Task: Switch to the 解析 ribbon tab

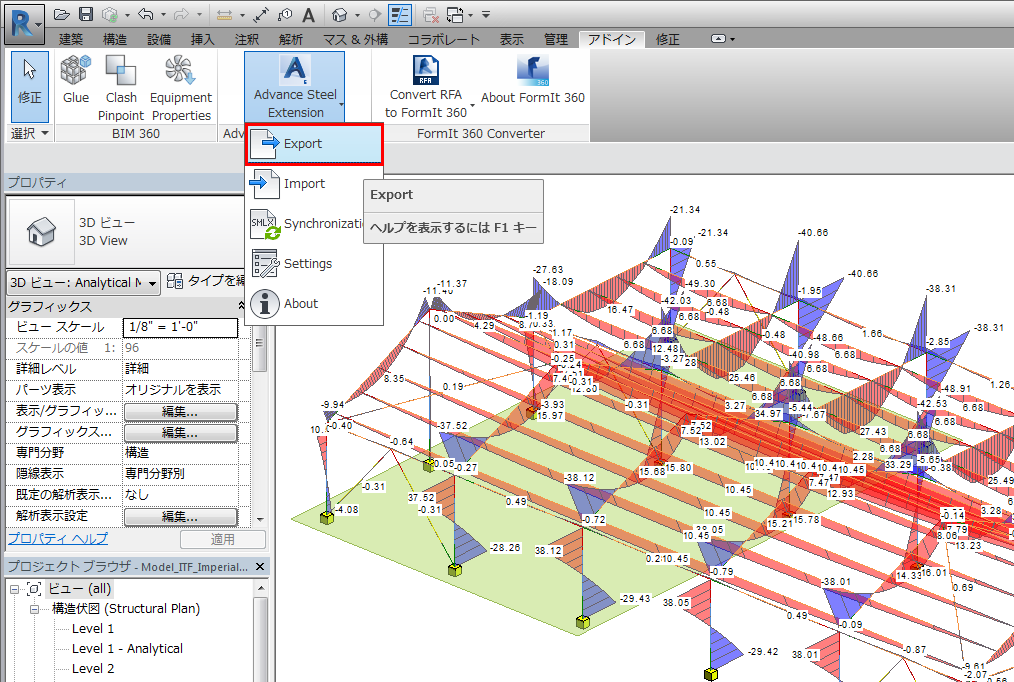Action: (x=290, y=39)
